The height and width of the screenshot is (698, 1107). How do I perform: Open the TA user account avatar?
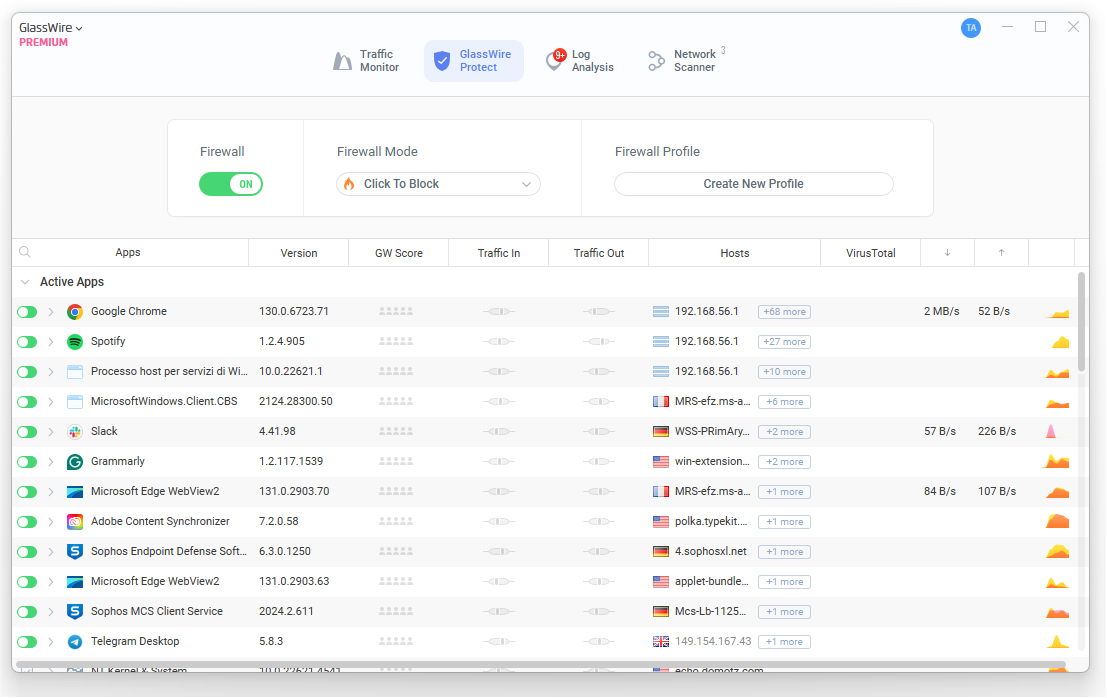pyautogui.click(x=971, y=28)
